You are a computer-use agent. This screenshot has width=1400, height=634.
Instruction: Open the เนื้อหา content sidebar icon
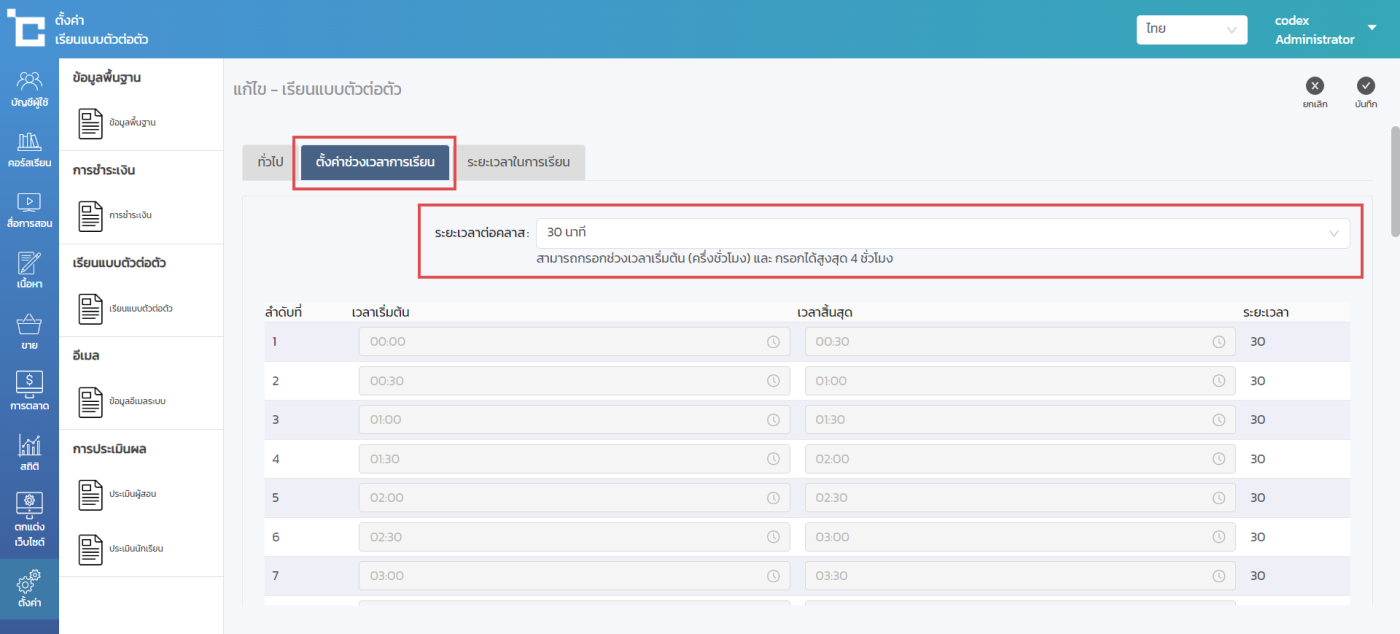[x=29, y=270]
